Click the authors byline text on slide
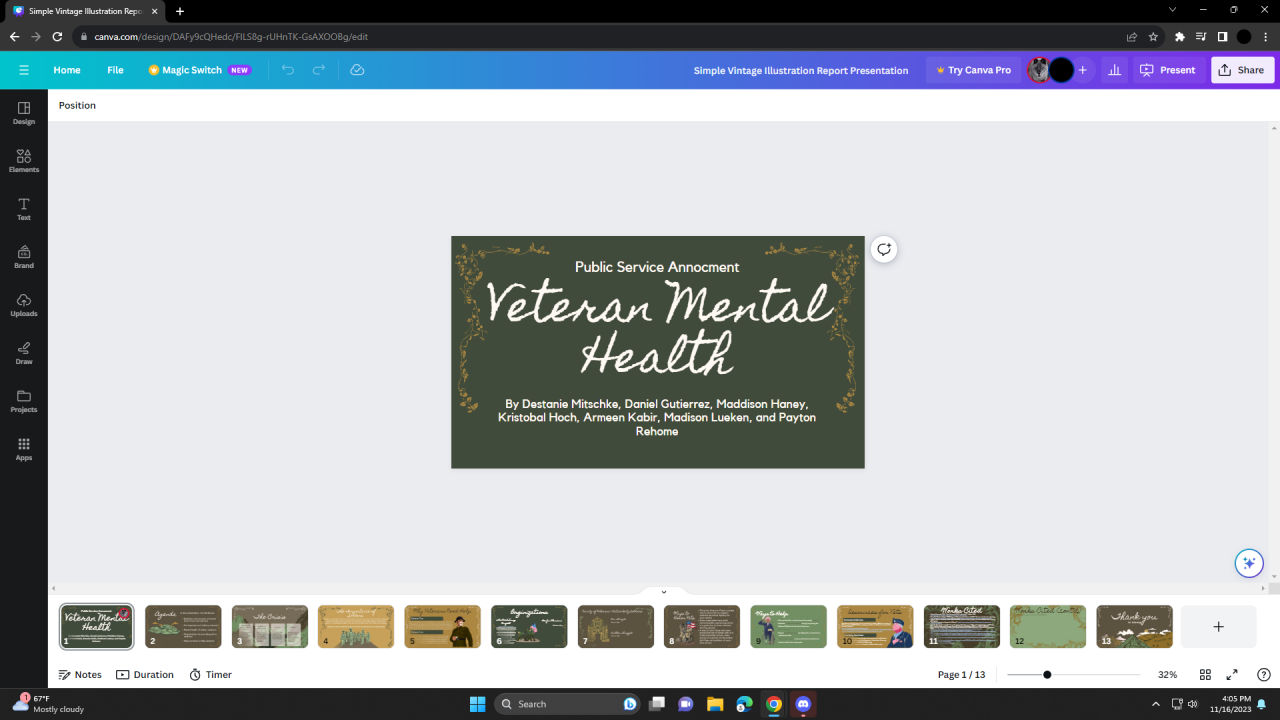 coord(657,418)
